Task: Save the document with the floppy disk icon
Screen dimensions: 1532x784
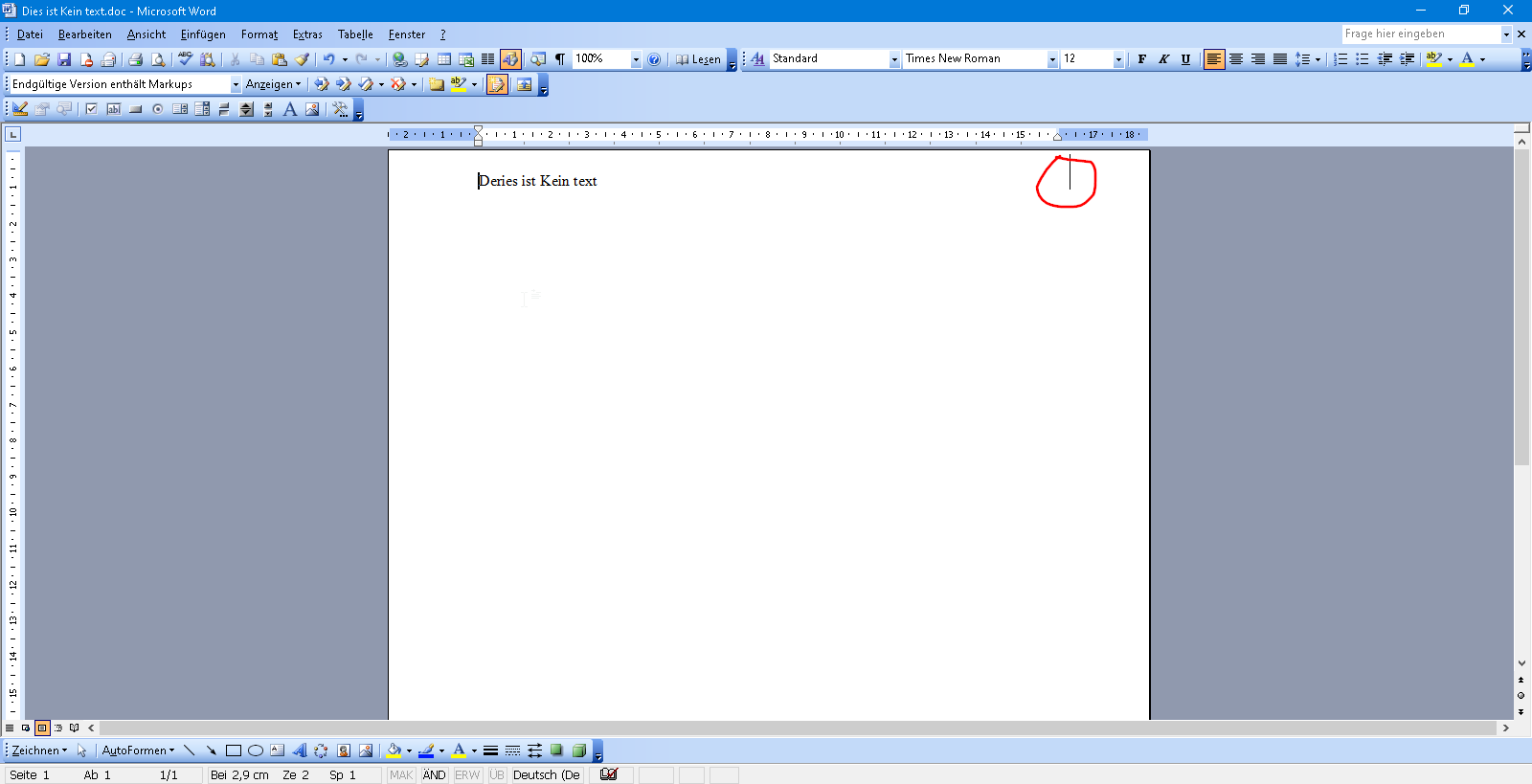Action: pos(64,59)
